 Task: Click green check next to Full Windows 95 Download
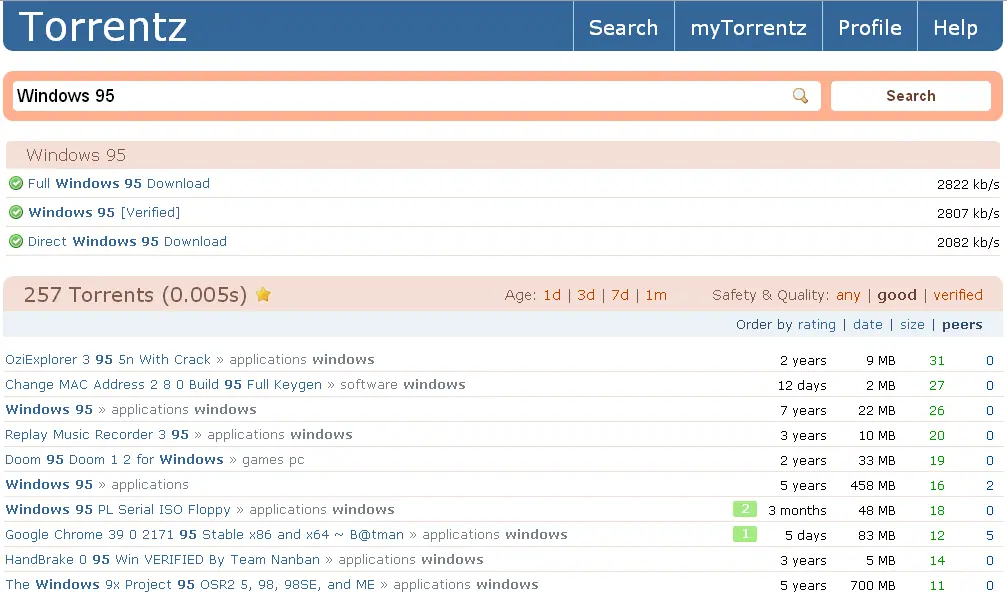click(x=16, y=184)
